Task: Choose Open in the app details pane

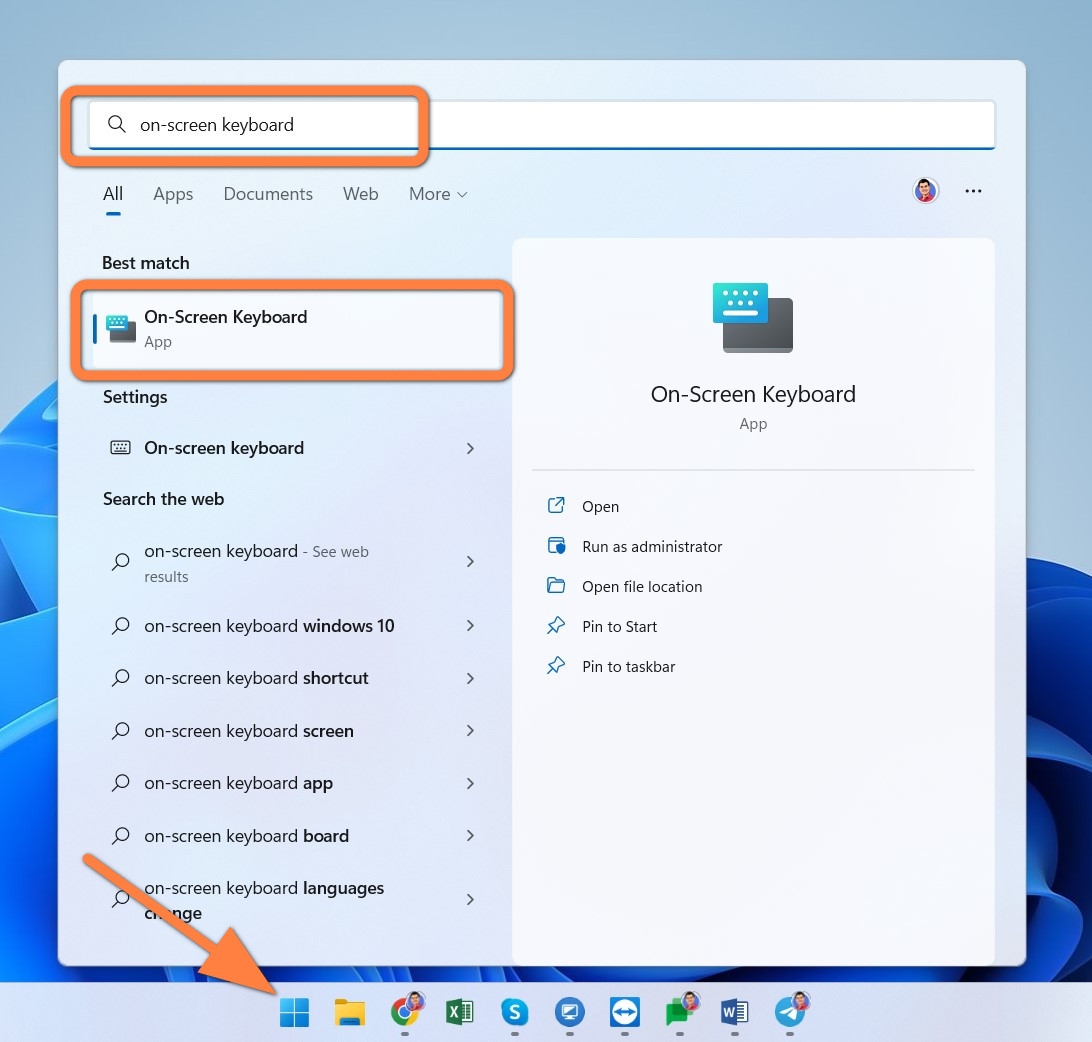Action: tap(600, 506)
